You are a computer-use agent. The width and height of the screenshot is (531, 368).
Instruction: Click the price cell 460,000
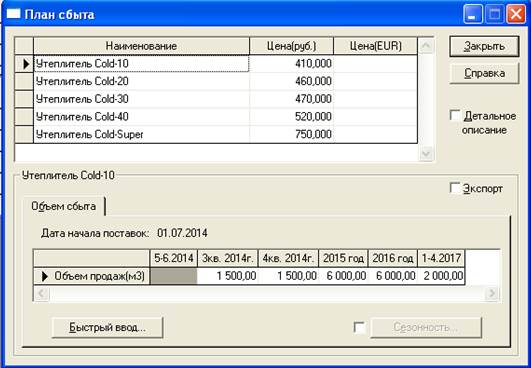pyautogui.click(x=292, y=81)
